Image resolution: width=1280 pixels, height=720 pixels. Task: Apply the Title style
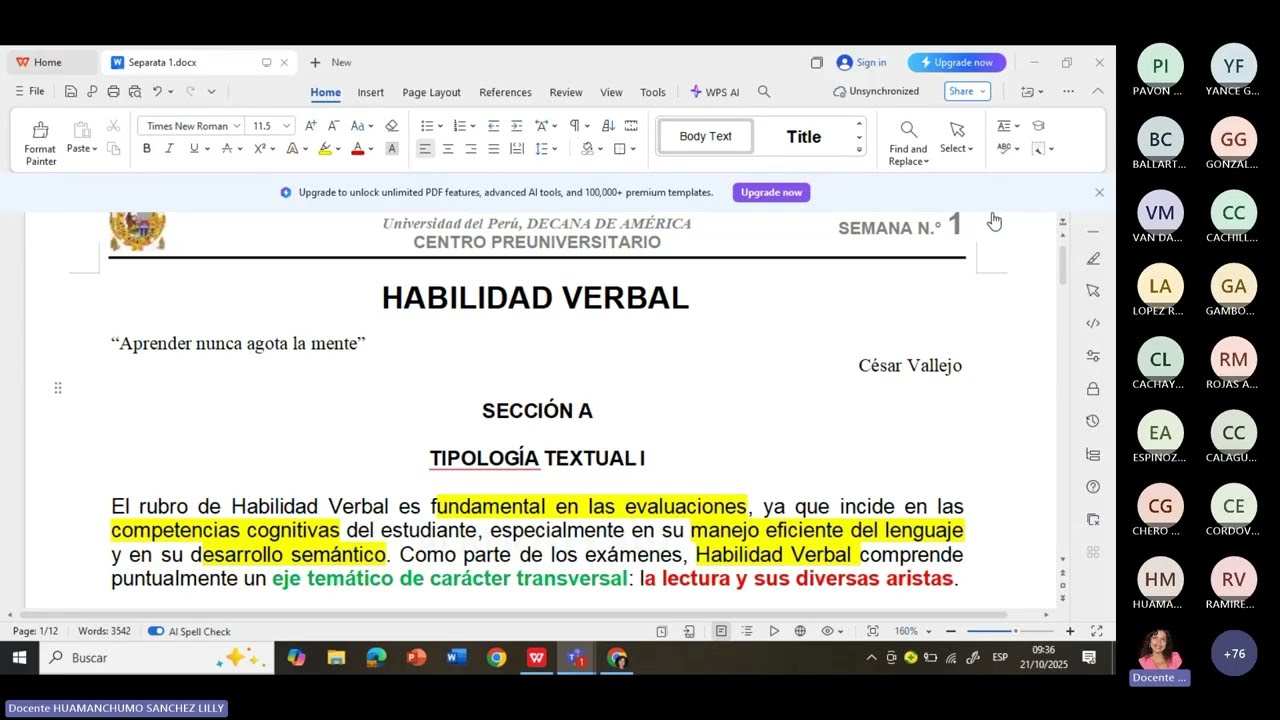coord(804,137)
